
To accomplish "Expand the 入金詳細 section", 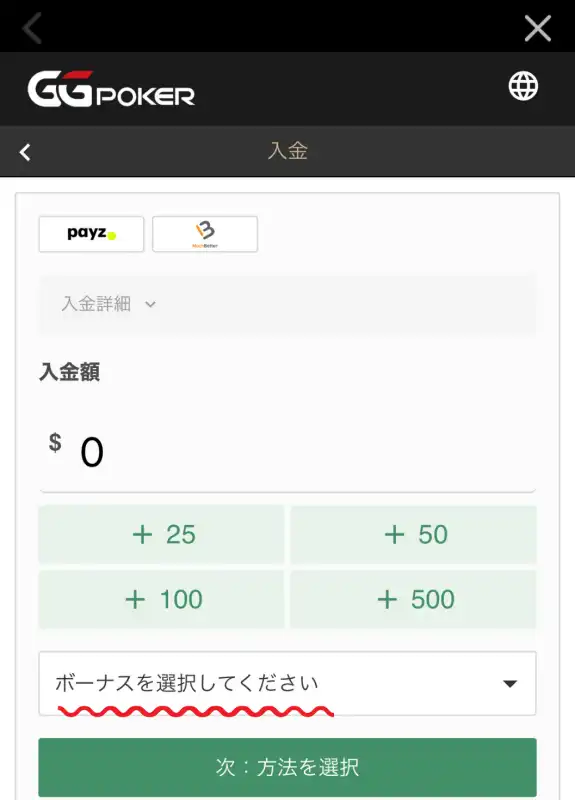I will click(287, 304).
